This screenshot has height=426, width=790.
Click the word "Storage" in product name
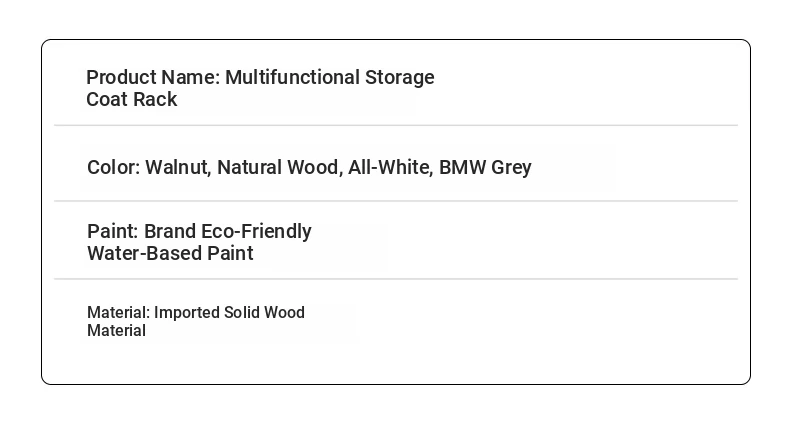pos(400,78)
